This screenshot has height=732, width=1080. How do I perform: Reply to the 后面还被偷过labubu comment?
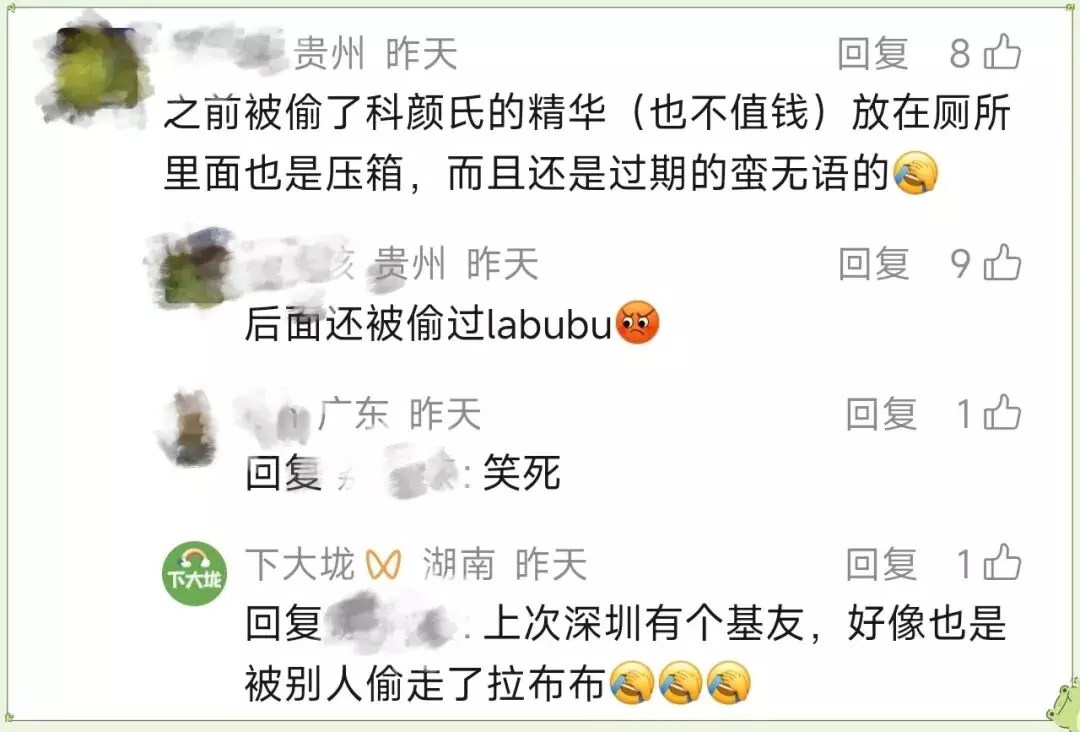(874, 263)
